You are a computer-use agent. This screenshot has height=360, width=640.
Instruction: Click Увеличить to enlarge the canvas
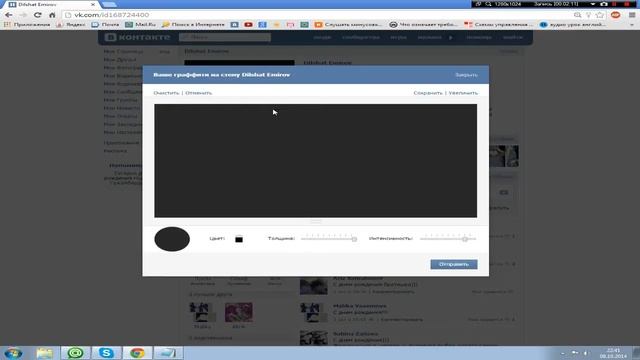click(x=463, y=93)
